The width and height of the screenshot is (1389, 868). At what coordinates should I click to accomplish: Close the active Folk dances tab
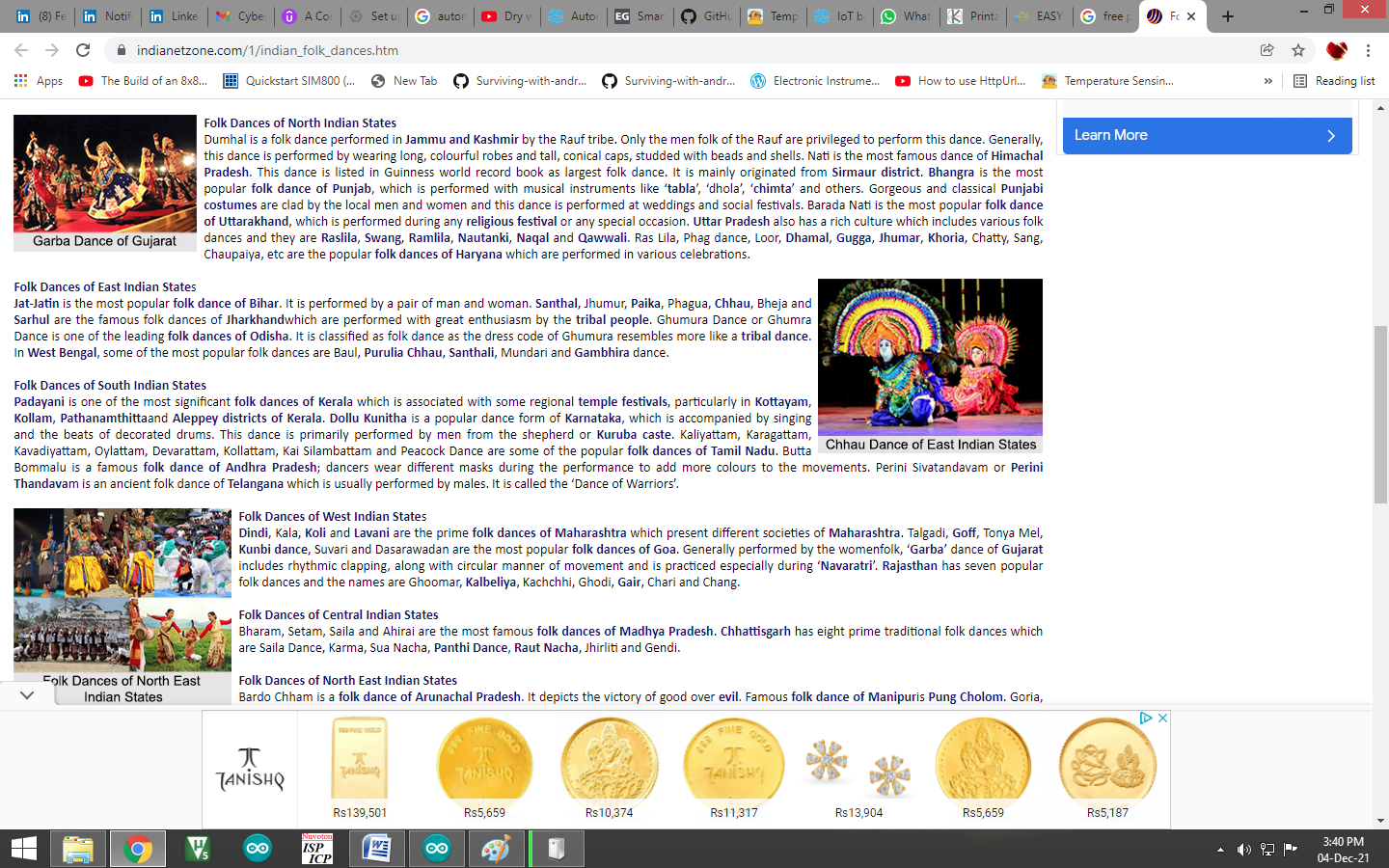click(x=1191, y=16)
